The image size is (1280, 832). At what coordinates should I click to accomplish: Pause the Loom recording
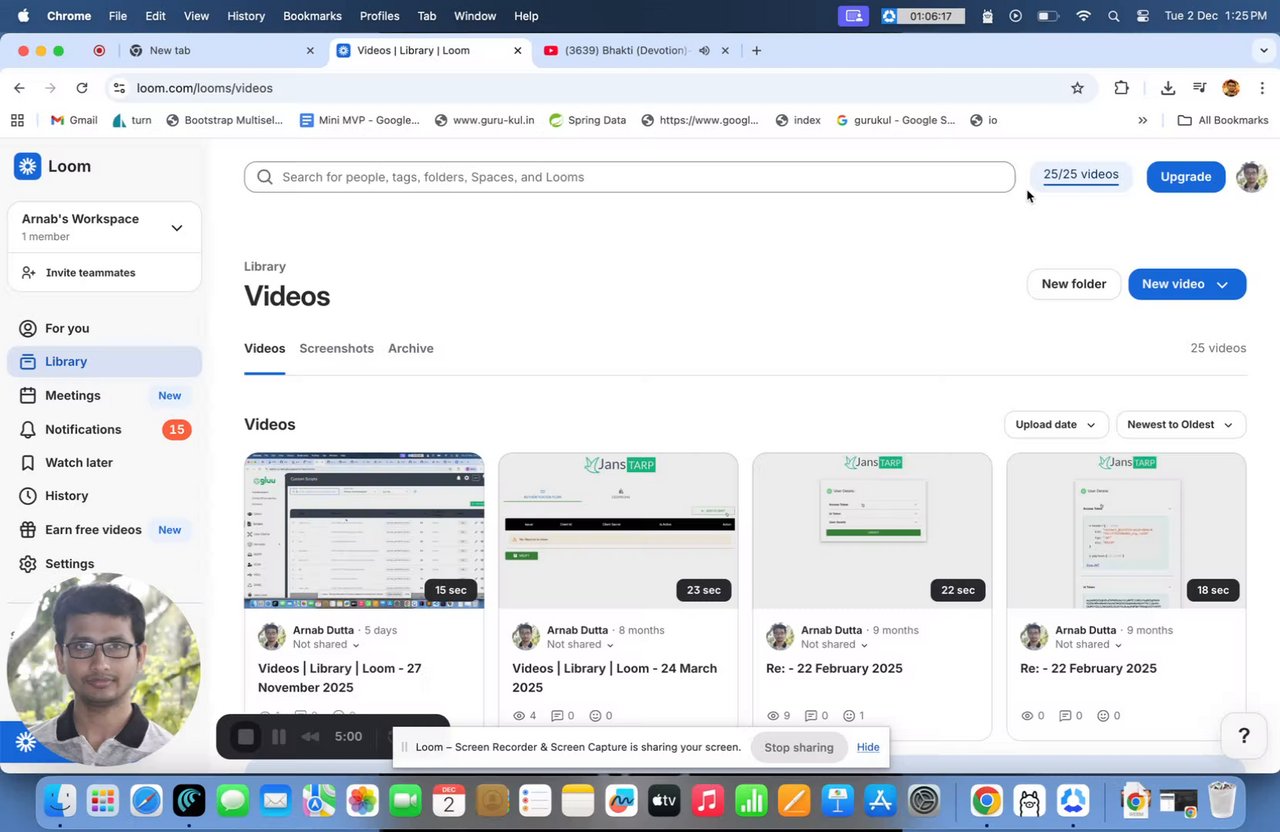click(279, 737)
